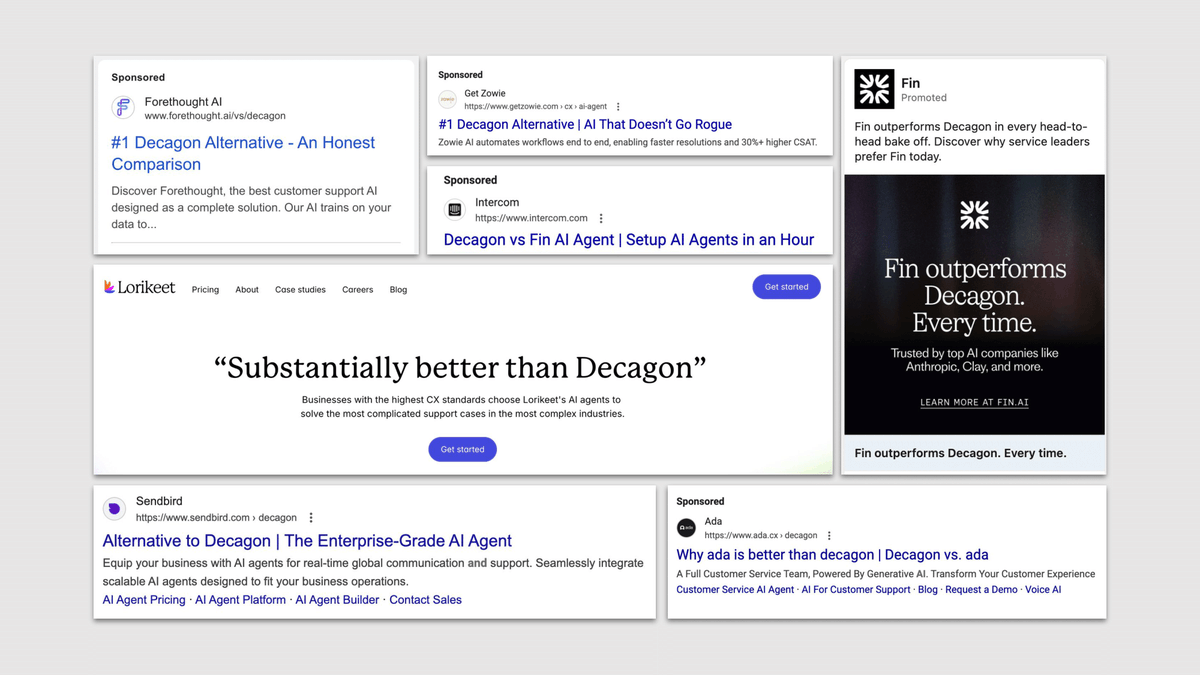
Task: Open Ada Voice AI sitelink
Action: tap(1043, 590)
